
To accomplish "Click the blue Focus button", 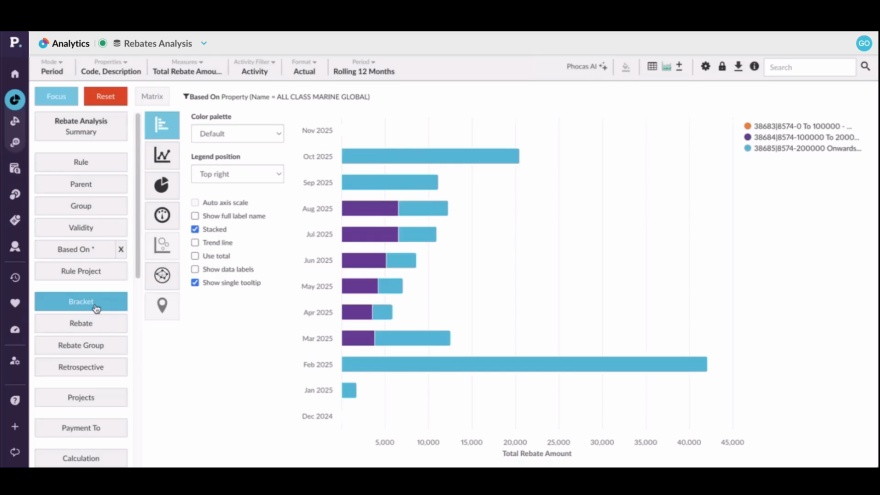I will tap(56, 96).
